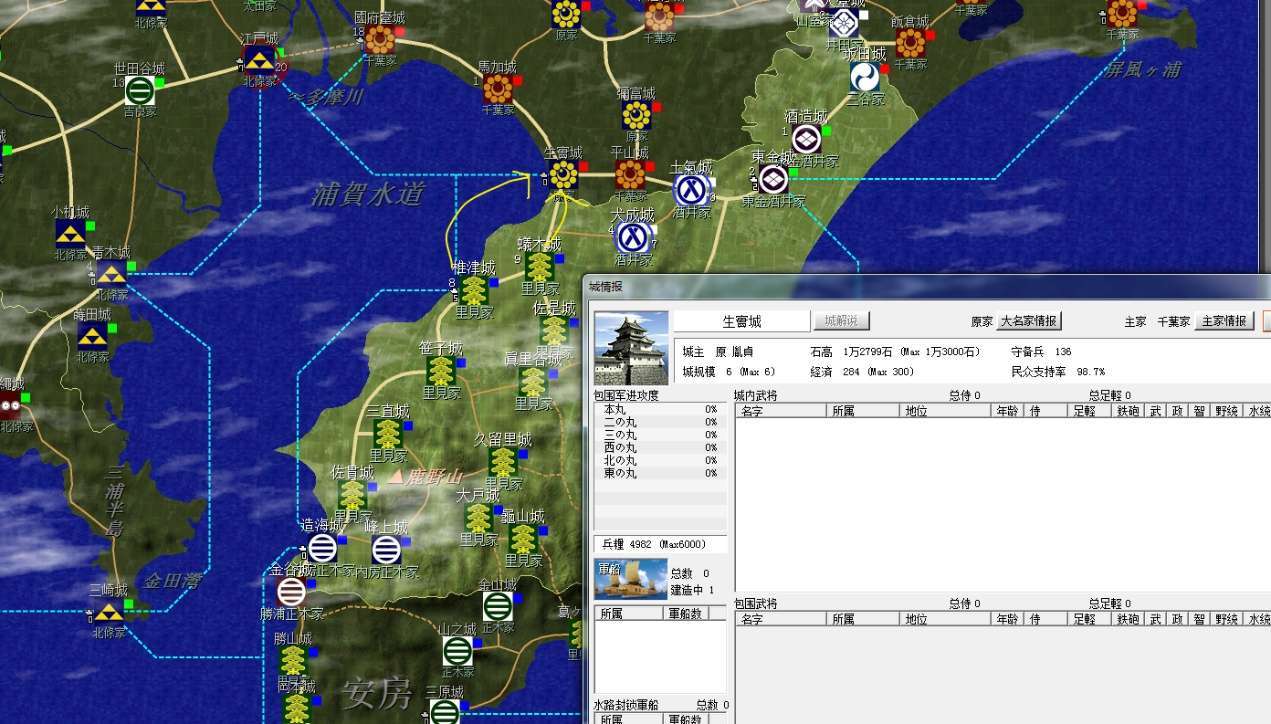
Task: Click the 金谷城 castle crest icon
Action: tap(291, 592)
